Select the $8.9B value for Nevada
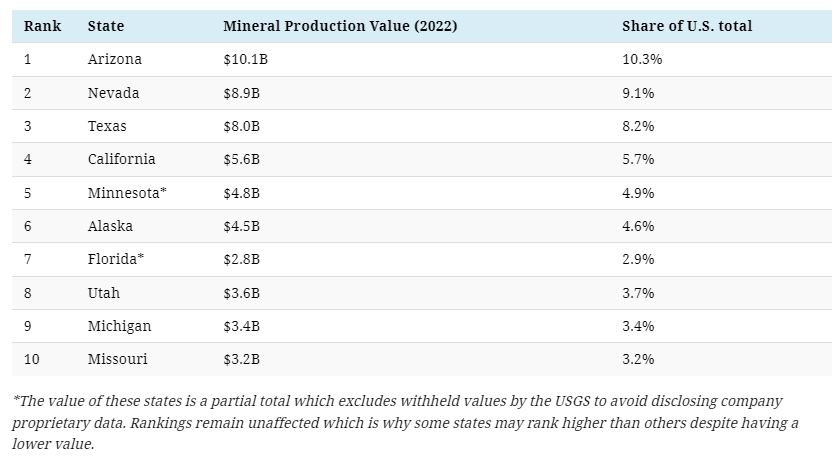The image size is (838, 460). click(242, 93)
